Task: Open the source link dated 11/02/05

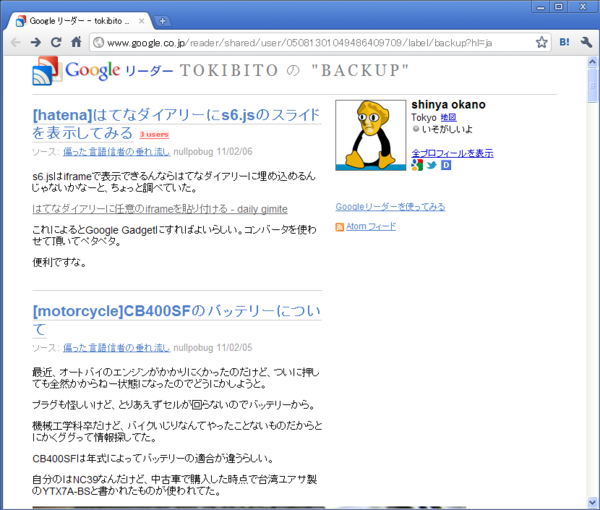Action: 116,347
